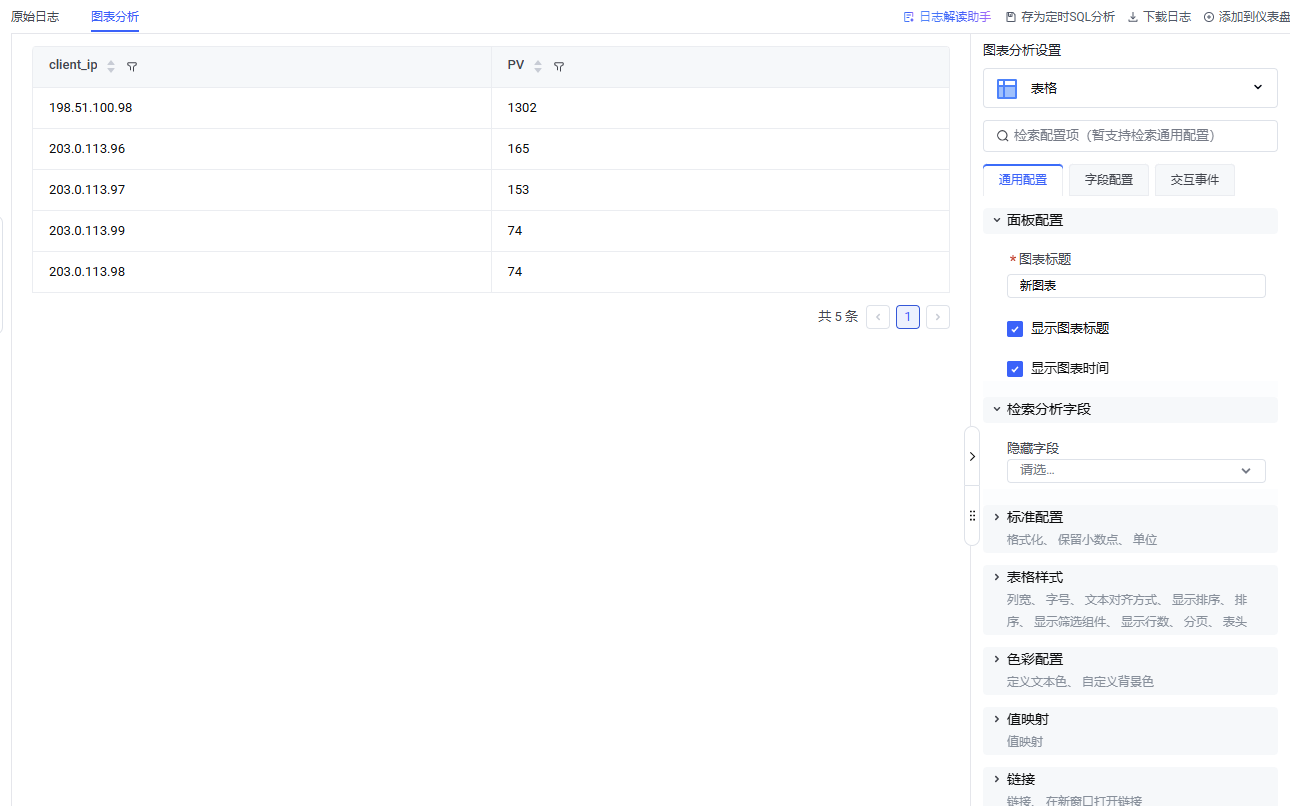The width and height of the screenshot is (1290, 806).
Task: Open the log interpretation assistant (日志解读助手)
Action: pos(947,17)
